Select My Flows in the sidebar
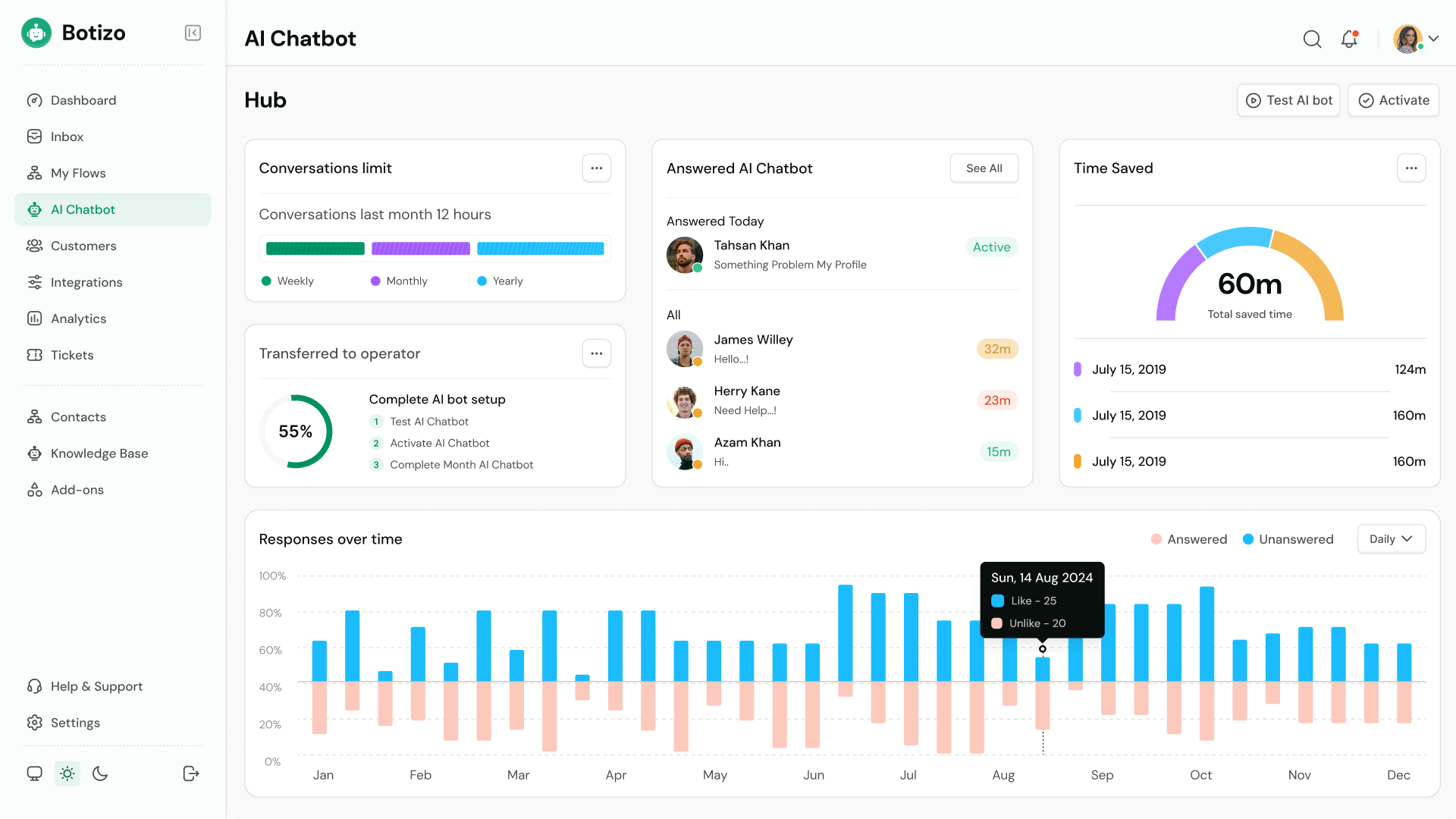The width and height of the screenshot is (1456, 819). pos(77,173)
